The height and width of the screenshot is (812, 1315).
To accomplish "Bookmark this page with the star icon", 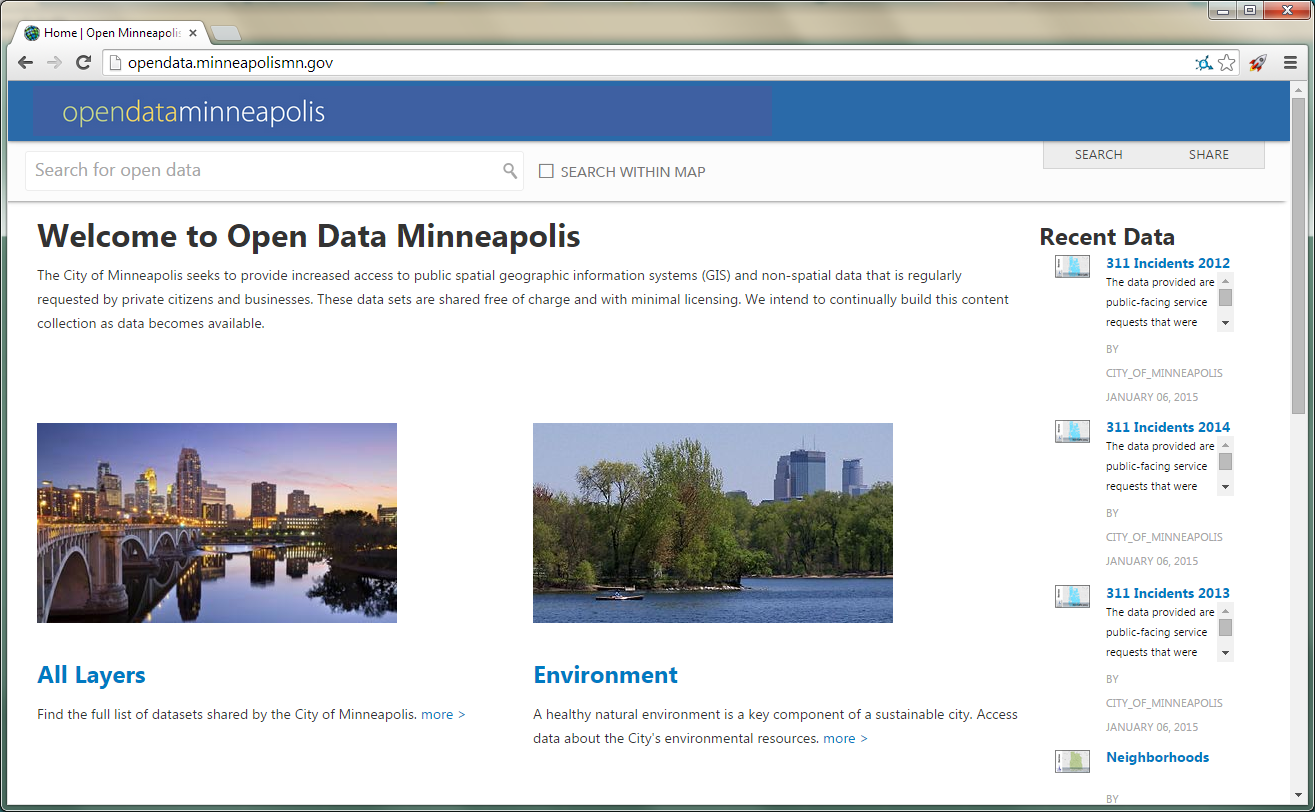I will click(1227, 63).
